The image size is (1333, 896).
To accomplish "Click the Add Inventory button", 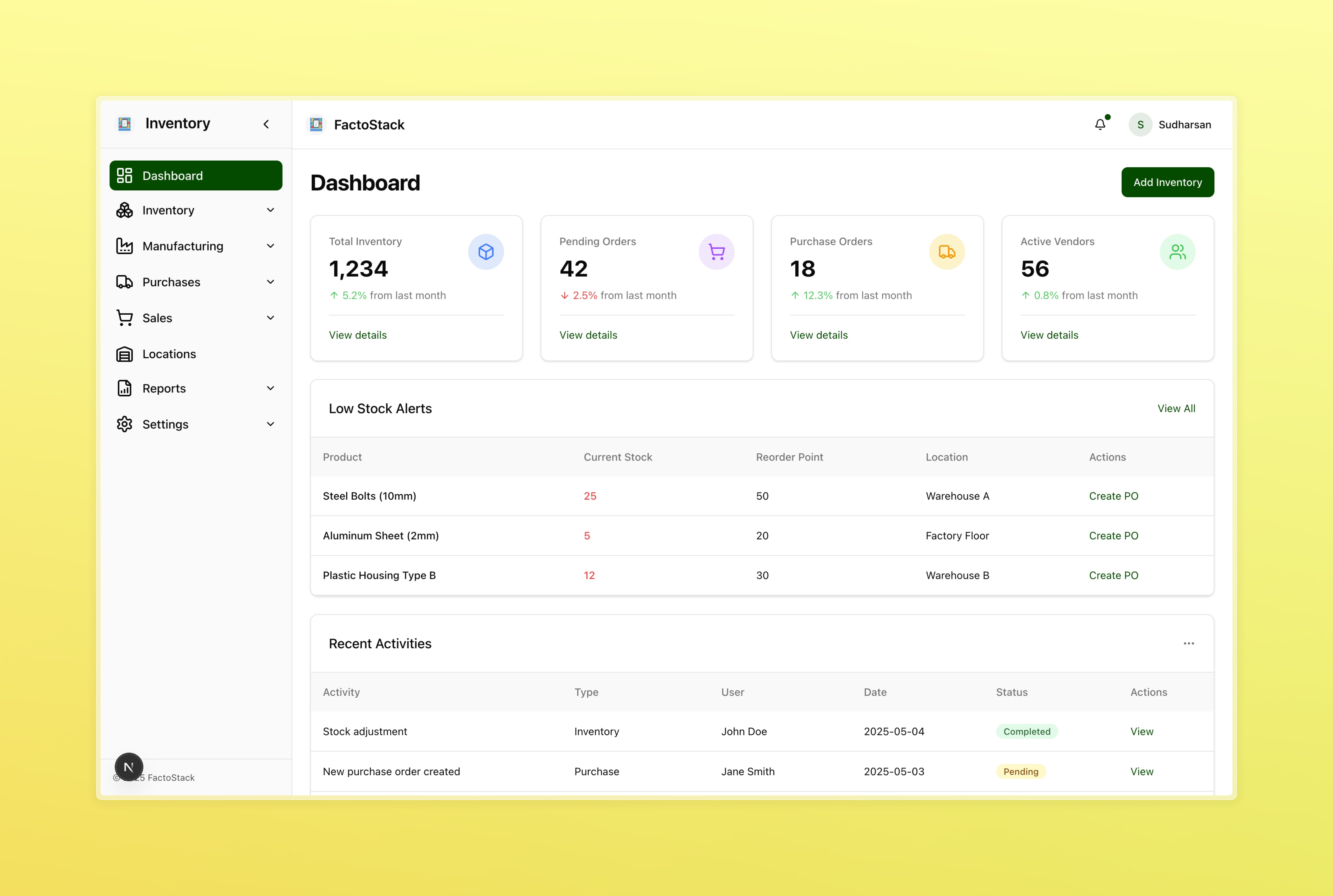I will point(1167,182).
